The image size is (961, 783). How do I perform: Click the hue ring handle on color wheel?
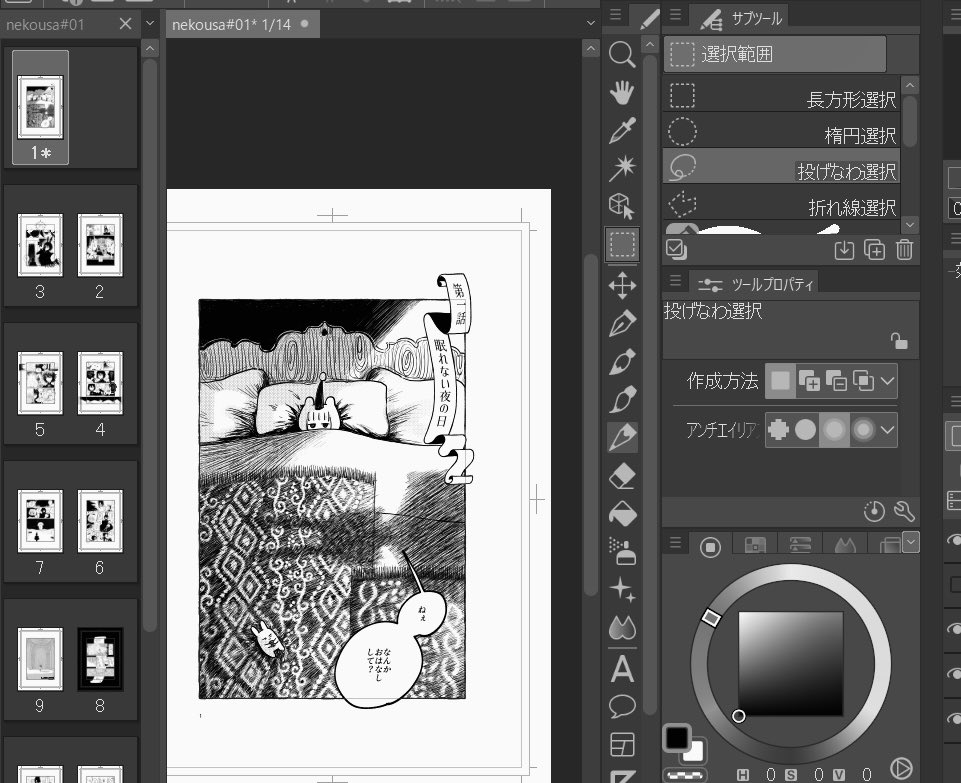tap(711, 617)
